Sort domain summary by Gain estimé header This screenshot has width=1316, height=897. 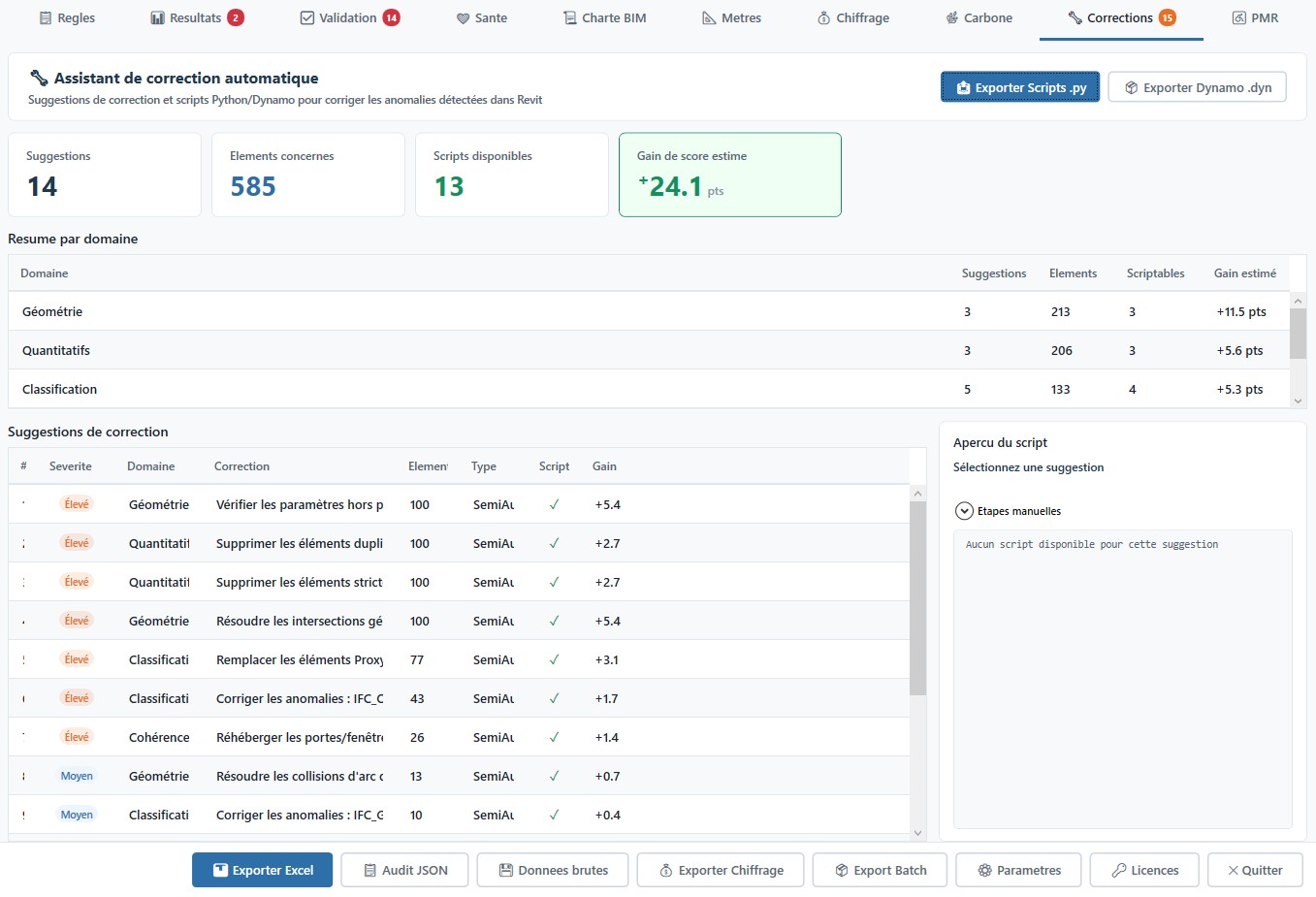1245,273
